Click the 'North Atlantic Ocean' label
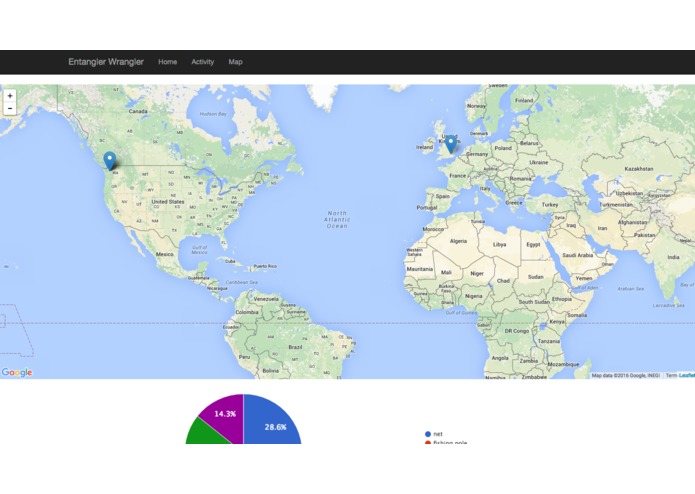This screenshot has height=494, width=695. point(337,219)
